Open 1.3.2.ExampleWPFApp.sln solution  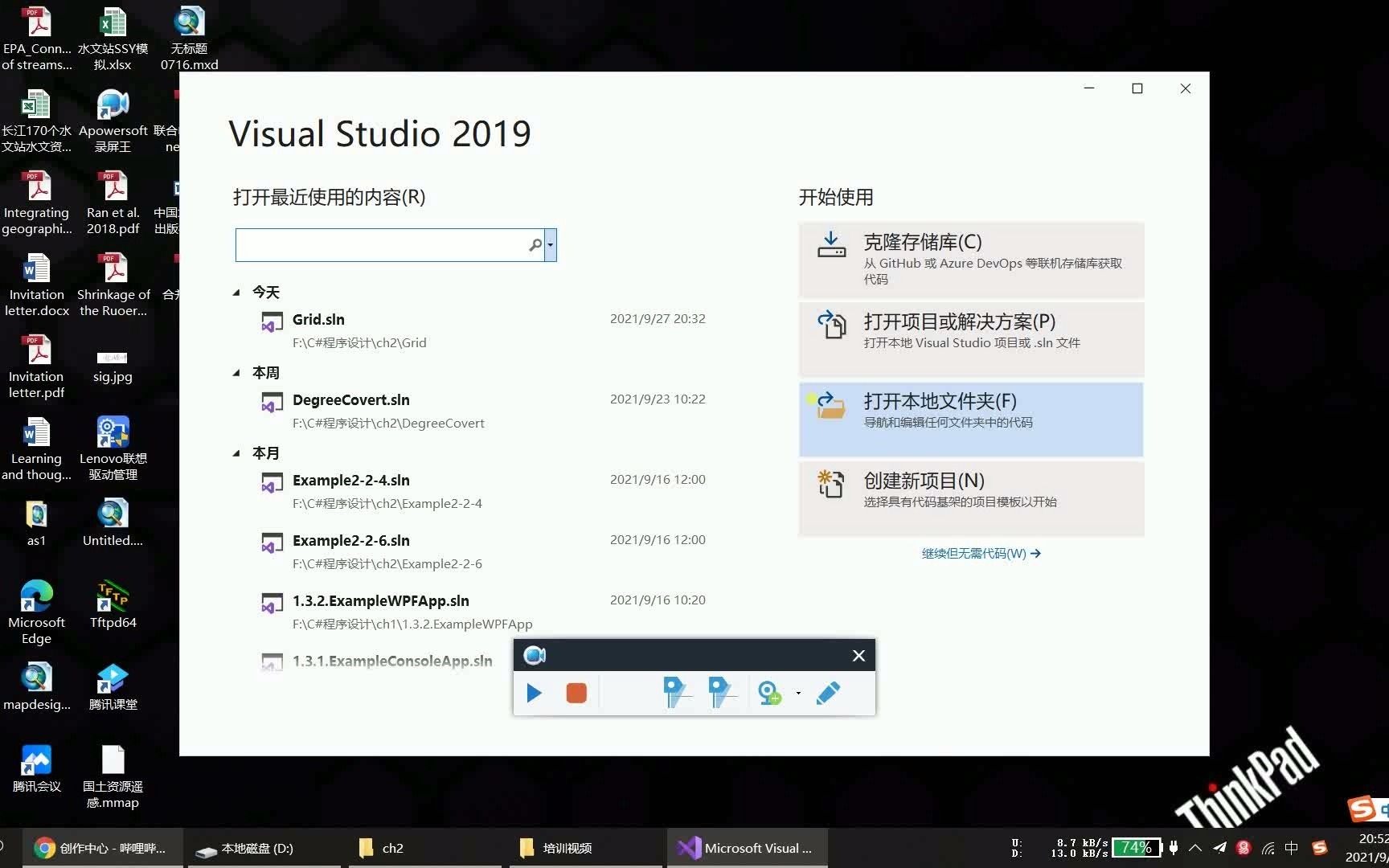point(482,612)
